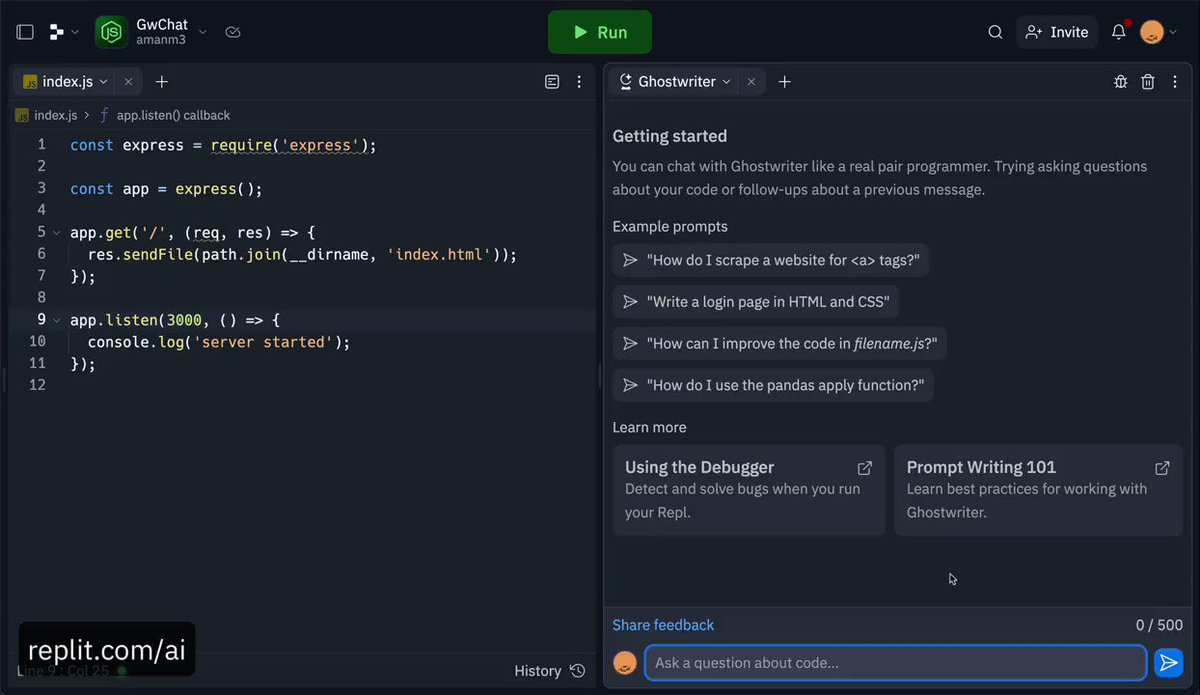
Task: Click the workspace layout icon at top left
Action: [24, 31]
